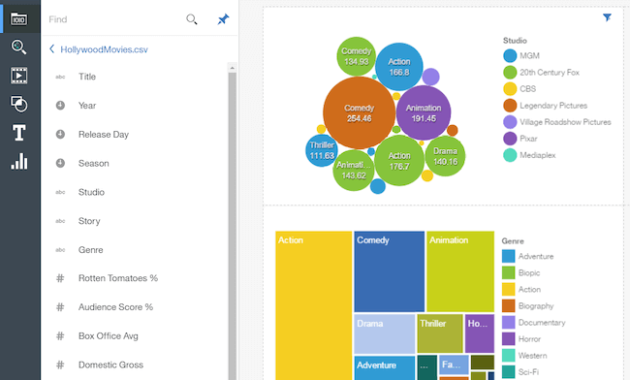This screenshot has height=380, width=630.
Task: Click the search magnifier sidebar icon
Action: [x=18, y=47]
